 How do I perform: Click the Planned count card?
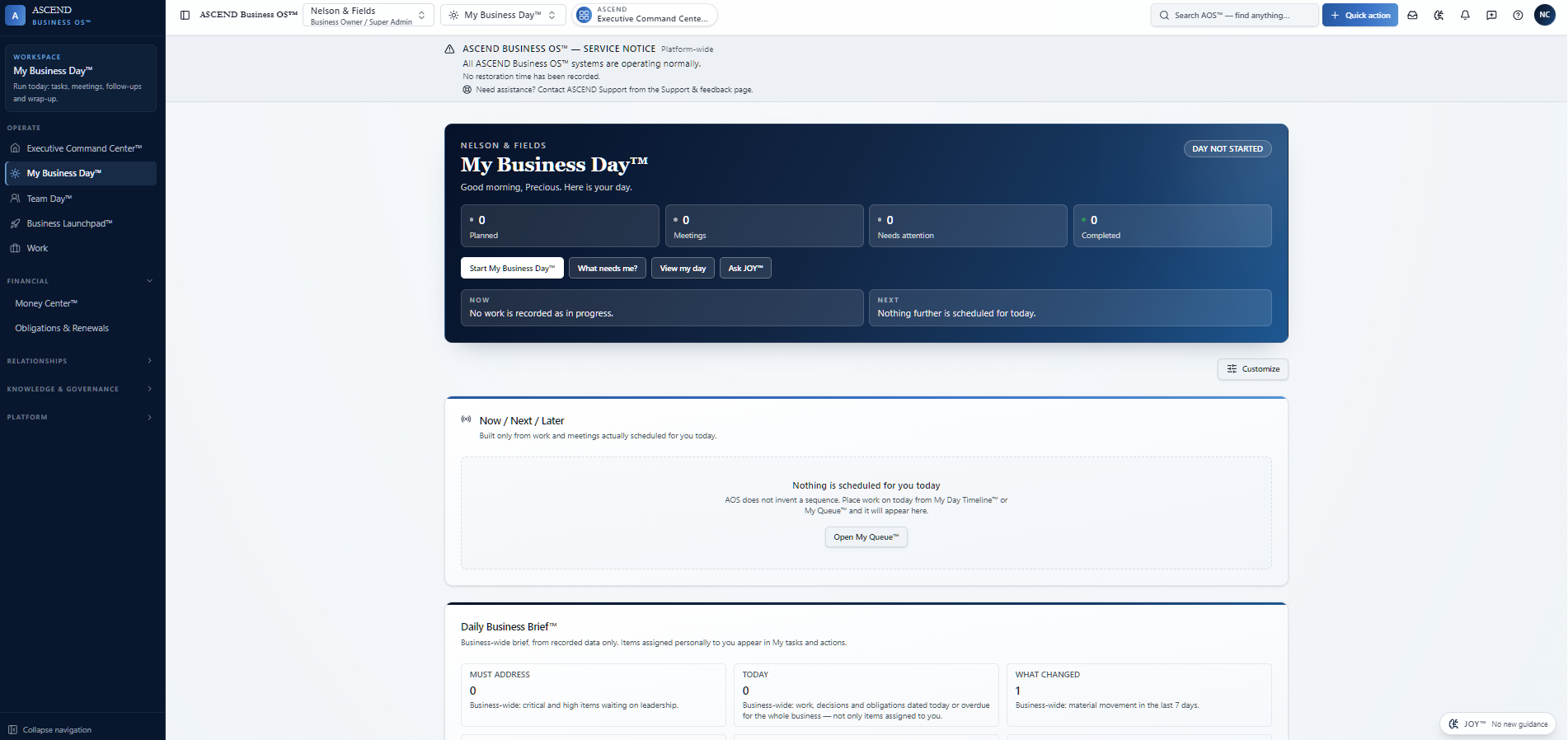point(560,226)
